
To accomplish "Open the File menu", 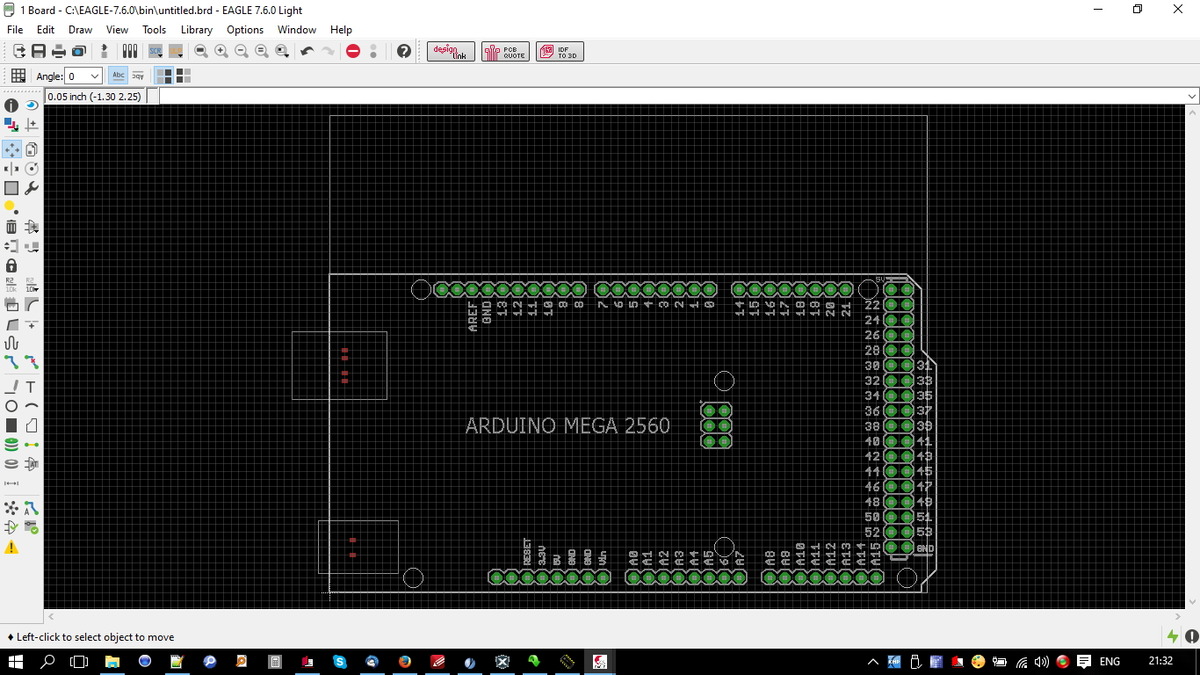I will point(15,29).
